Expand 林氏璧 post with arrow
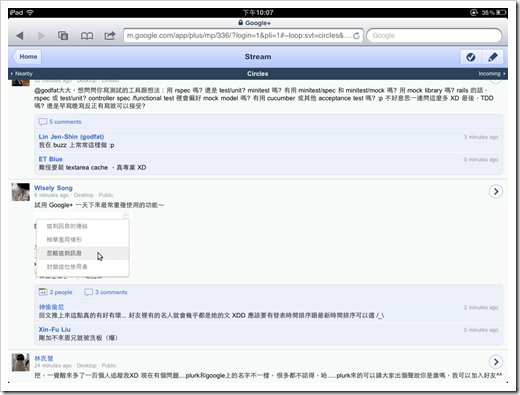The image size is (520, 395). click(496, 362)
